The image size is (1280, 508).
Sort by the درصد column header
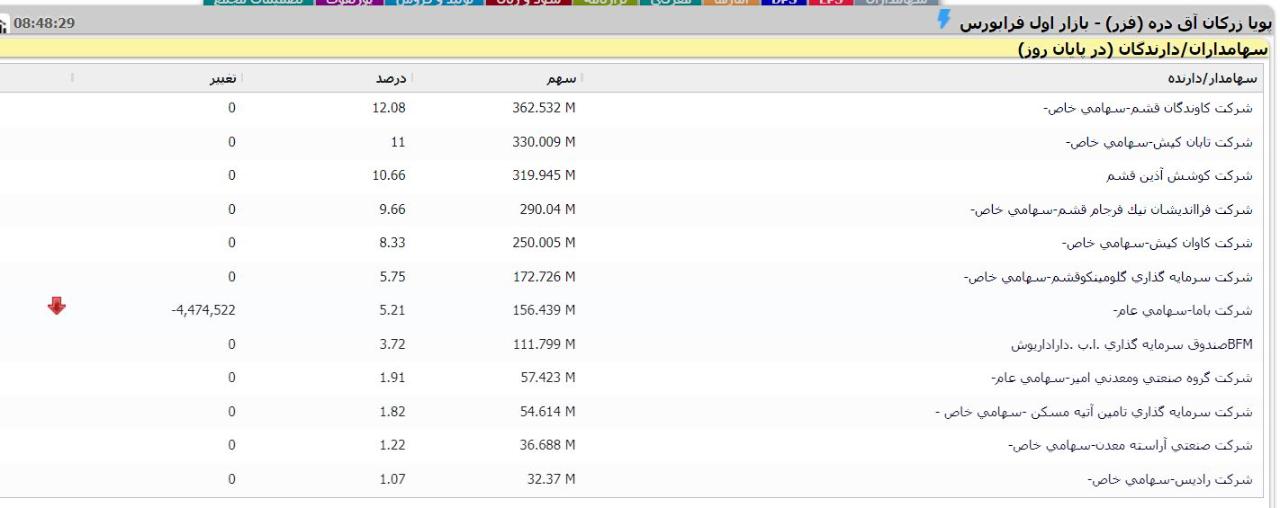(x=387, y=78)
